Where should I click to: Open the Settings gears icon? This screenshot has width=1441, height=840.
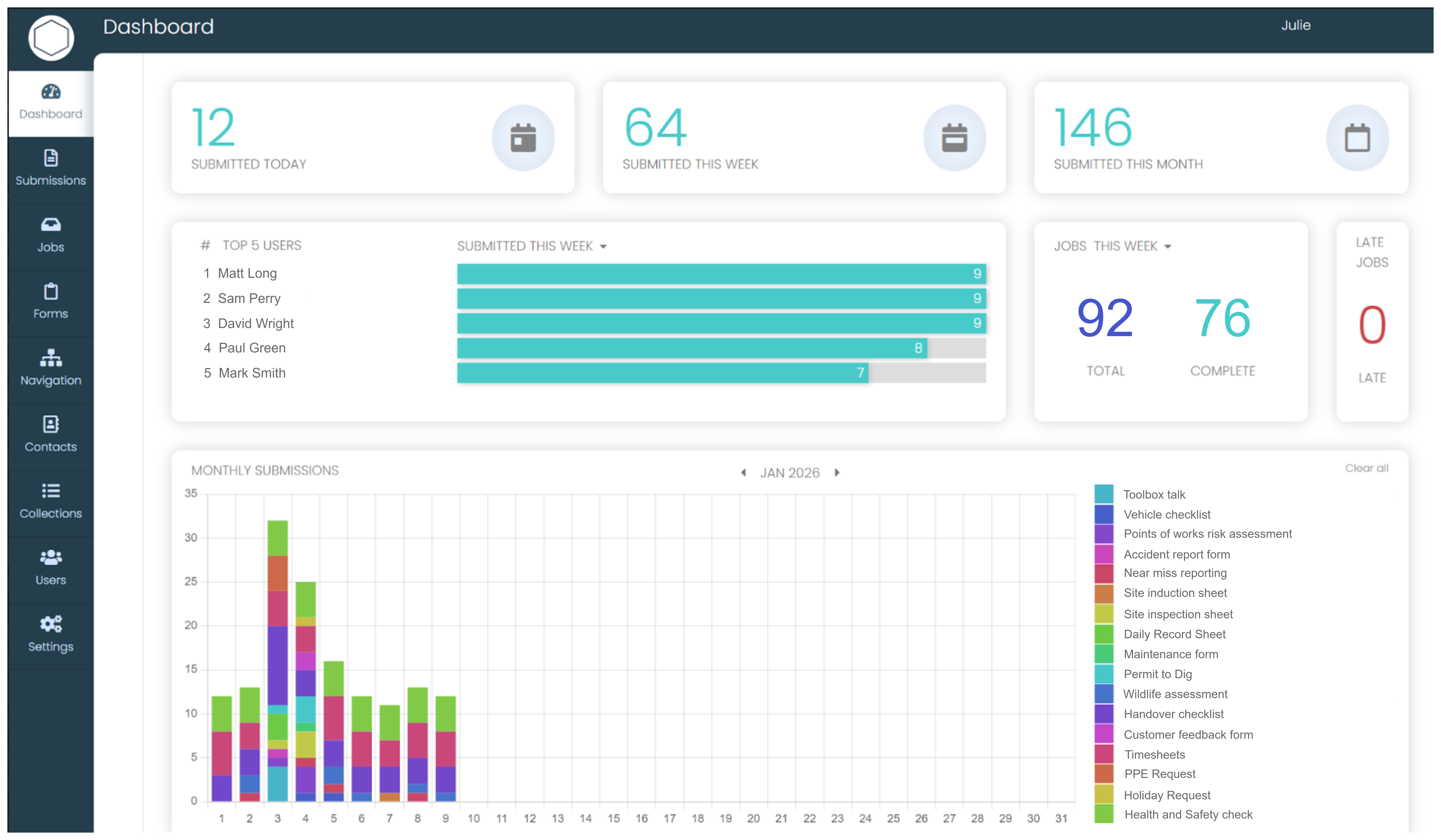point(51,624)
